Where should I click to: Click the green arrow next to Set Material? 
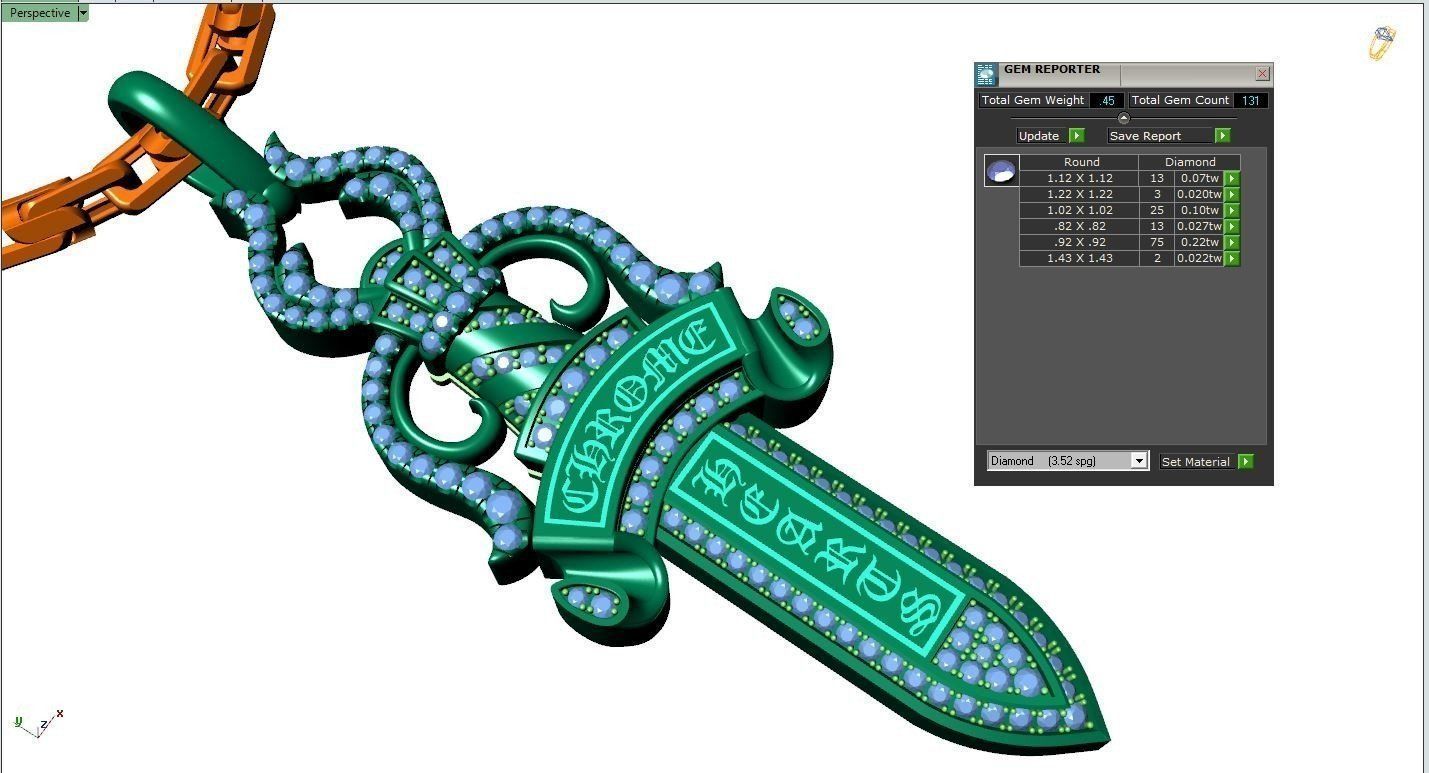coord(1245,462)
